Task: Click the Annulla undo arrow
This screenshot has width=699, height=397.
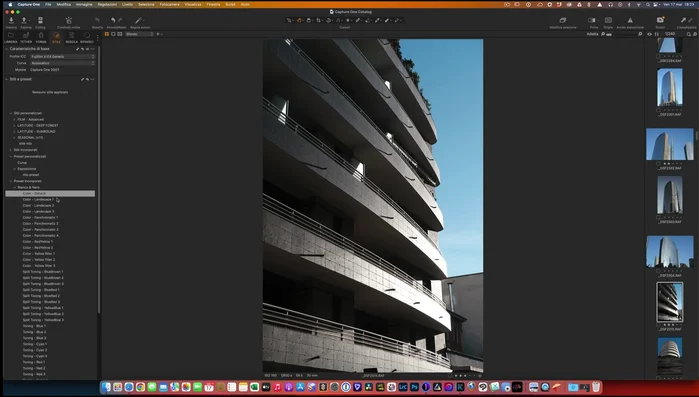Action: click(x=113, y=20)
